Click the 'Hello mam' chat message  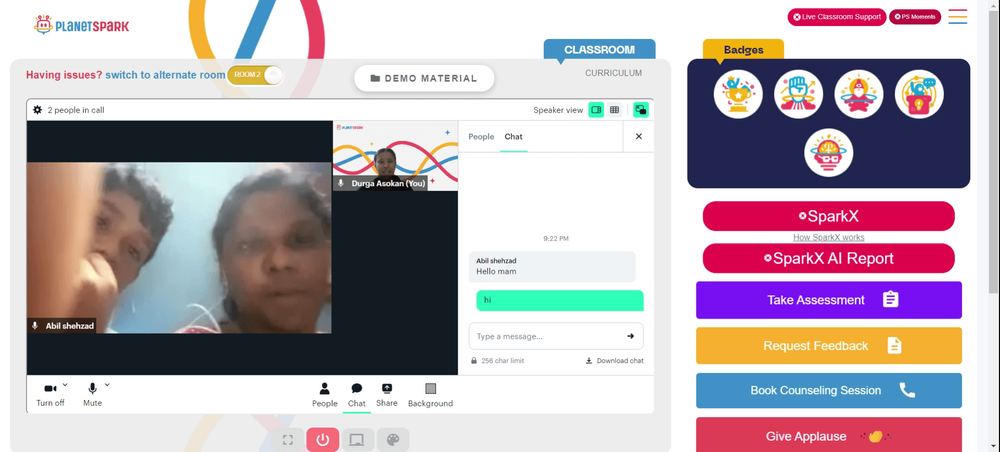(x=552, y=266)
